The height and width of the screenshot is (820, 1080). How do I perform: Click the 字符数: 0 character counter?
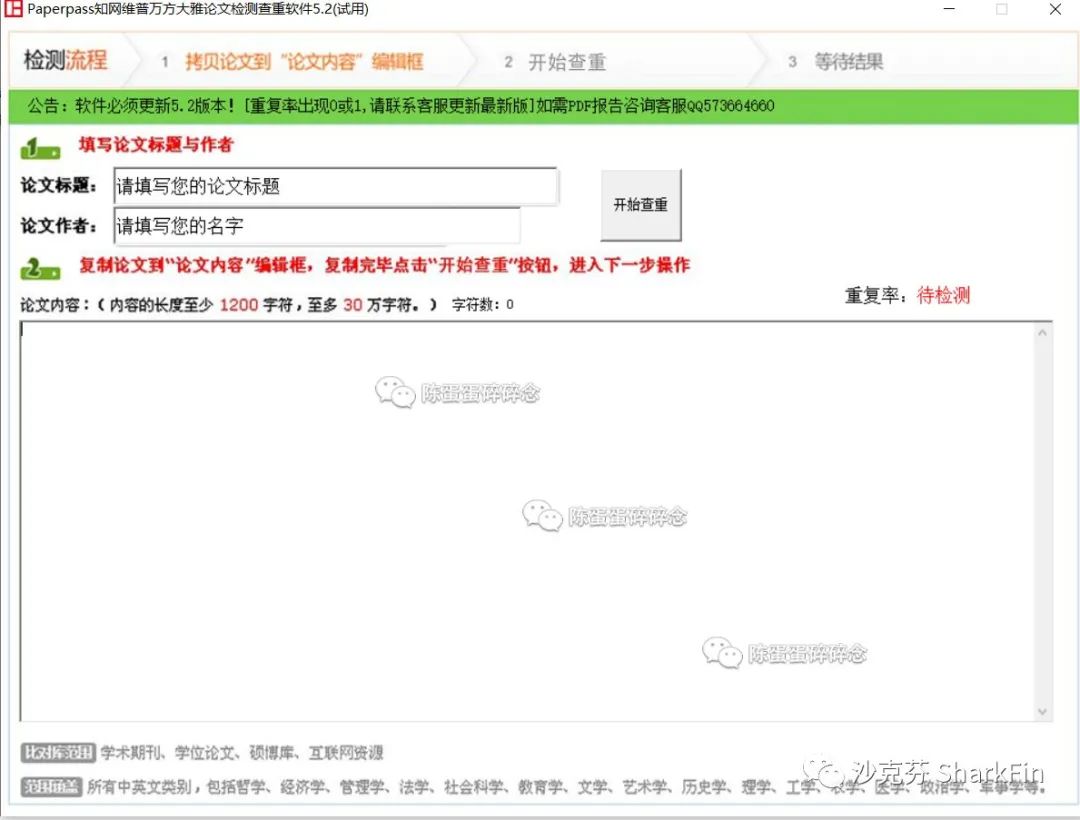(x=482, y=304)
